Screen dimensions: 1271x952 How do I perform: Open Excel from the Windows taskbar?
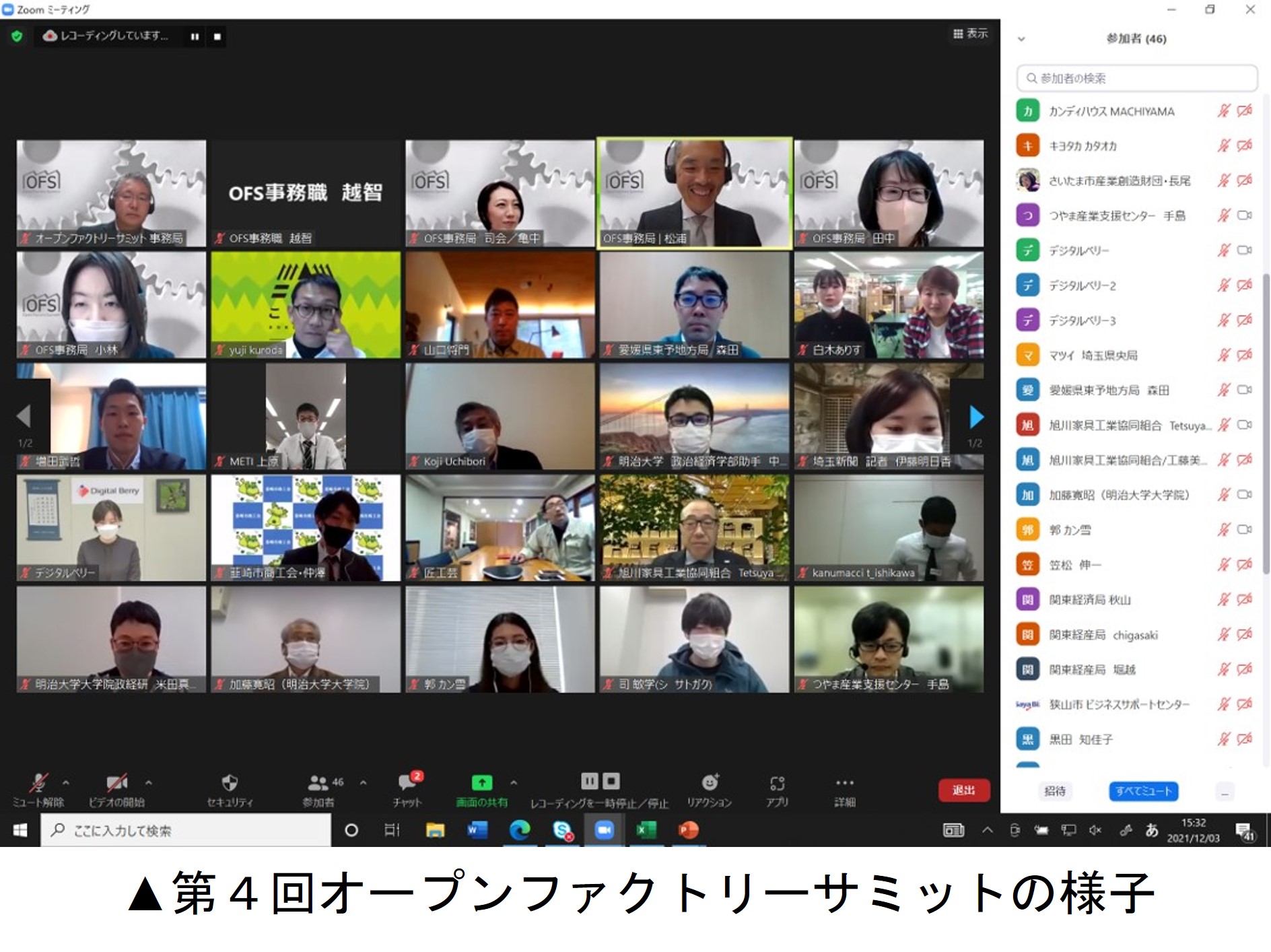[646, 830]
